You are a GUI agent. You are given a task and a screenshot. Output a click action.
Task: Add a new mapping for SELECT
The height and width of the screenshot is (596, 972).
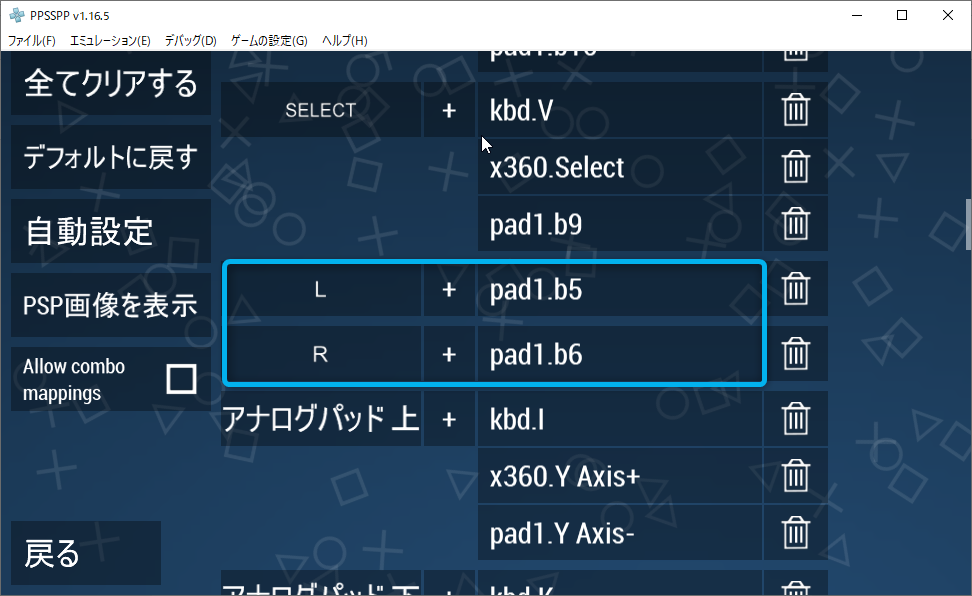448,110
